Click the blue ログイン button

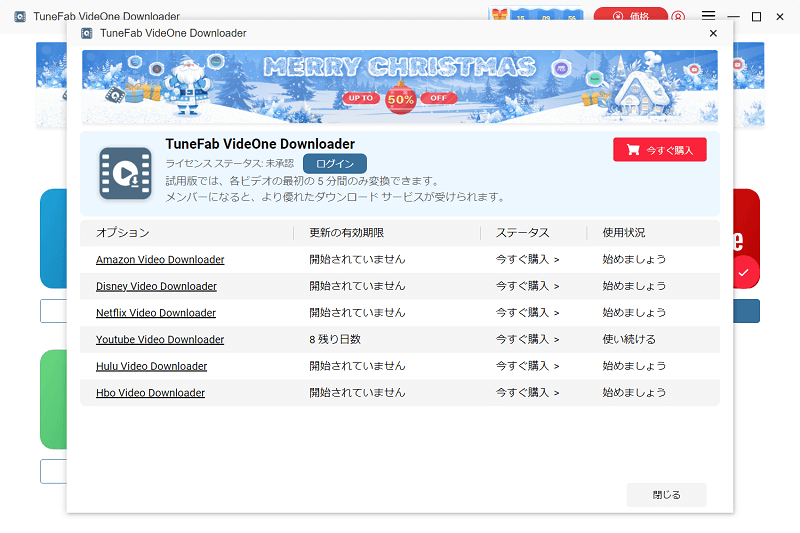click(x=335, y=164)
